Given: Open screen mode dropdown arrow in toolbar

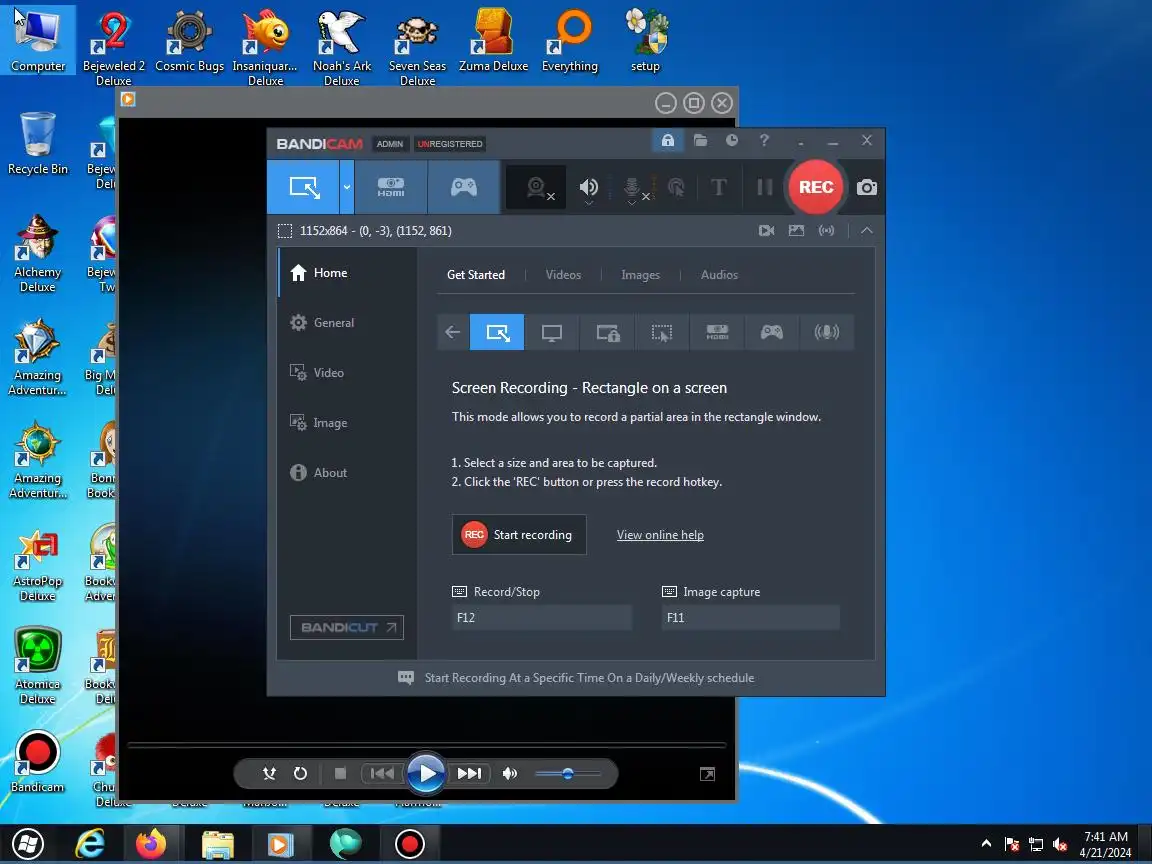Looking at the screenshot, I should (347, 187).
